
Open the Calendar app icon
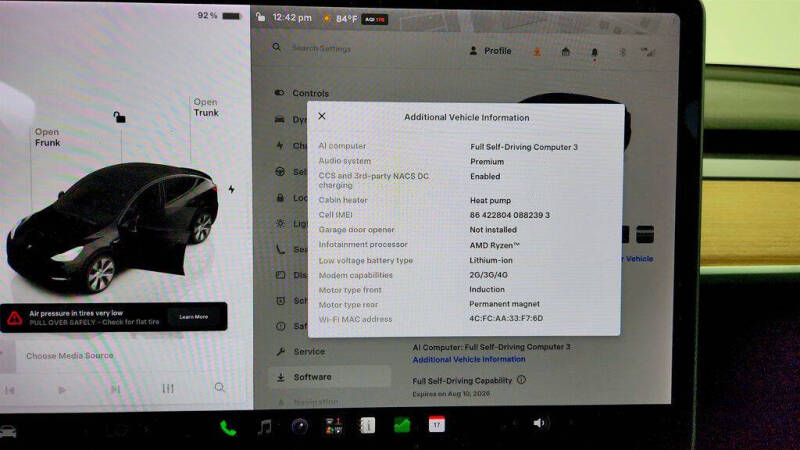tap(437, 424)
